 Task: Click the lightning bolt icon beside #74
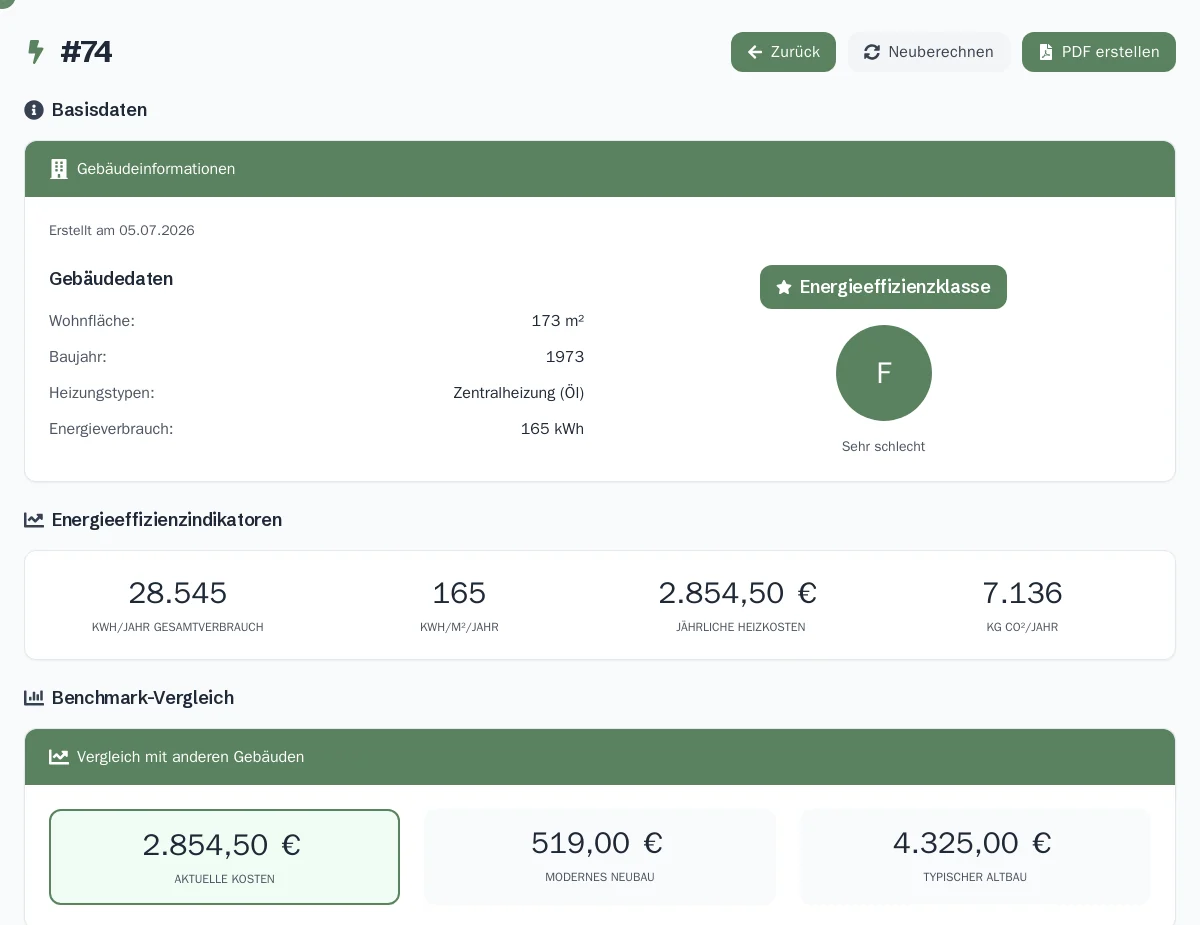pos(36,52)
